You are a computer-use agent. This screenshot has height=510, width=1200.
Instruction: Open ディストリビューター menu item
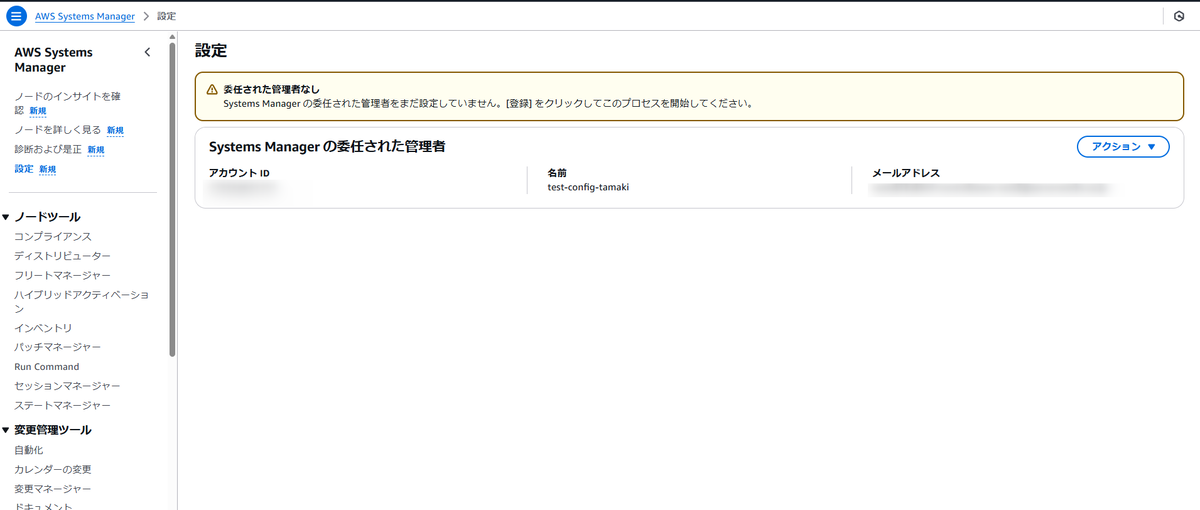(x=63, y=256)
